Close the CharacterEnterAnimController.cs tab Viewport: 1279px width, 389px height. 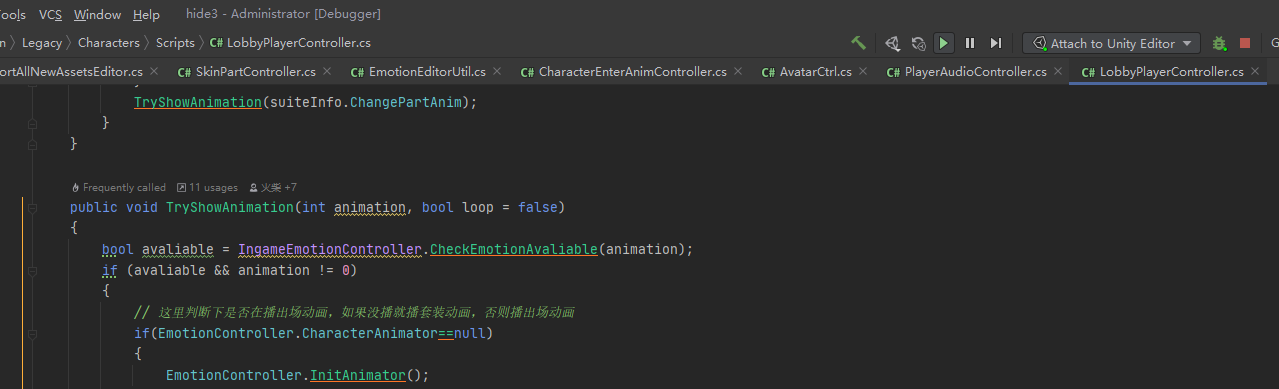click(738, 71)
